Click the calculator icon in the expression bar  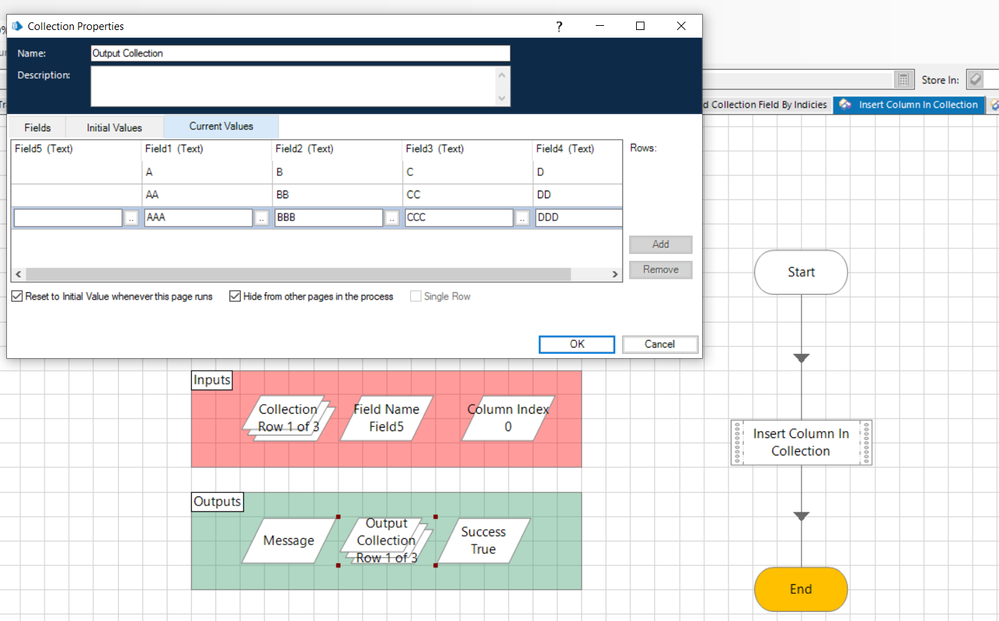tap(903, 80)
